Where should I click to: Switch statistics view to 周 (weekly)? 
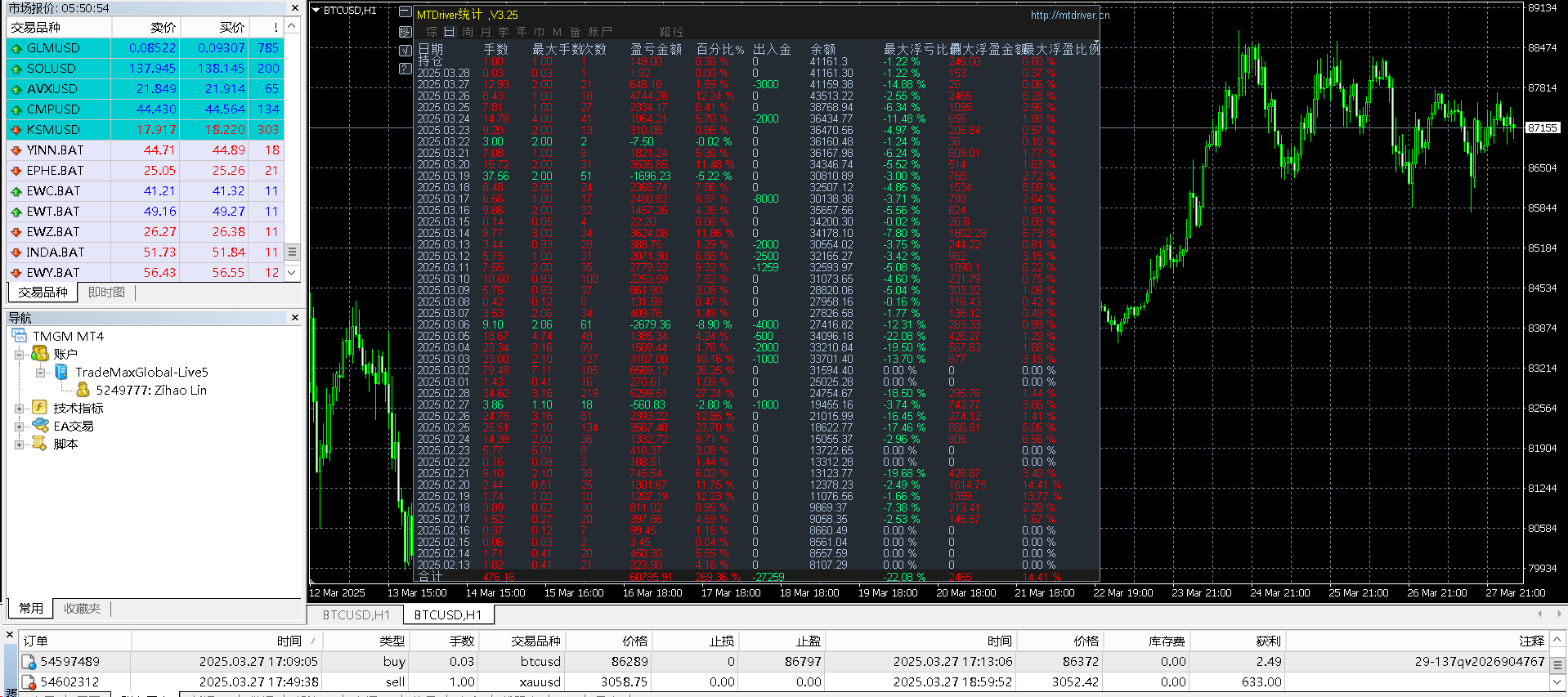[x=468, y=31]
